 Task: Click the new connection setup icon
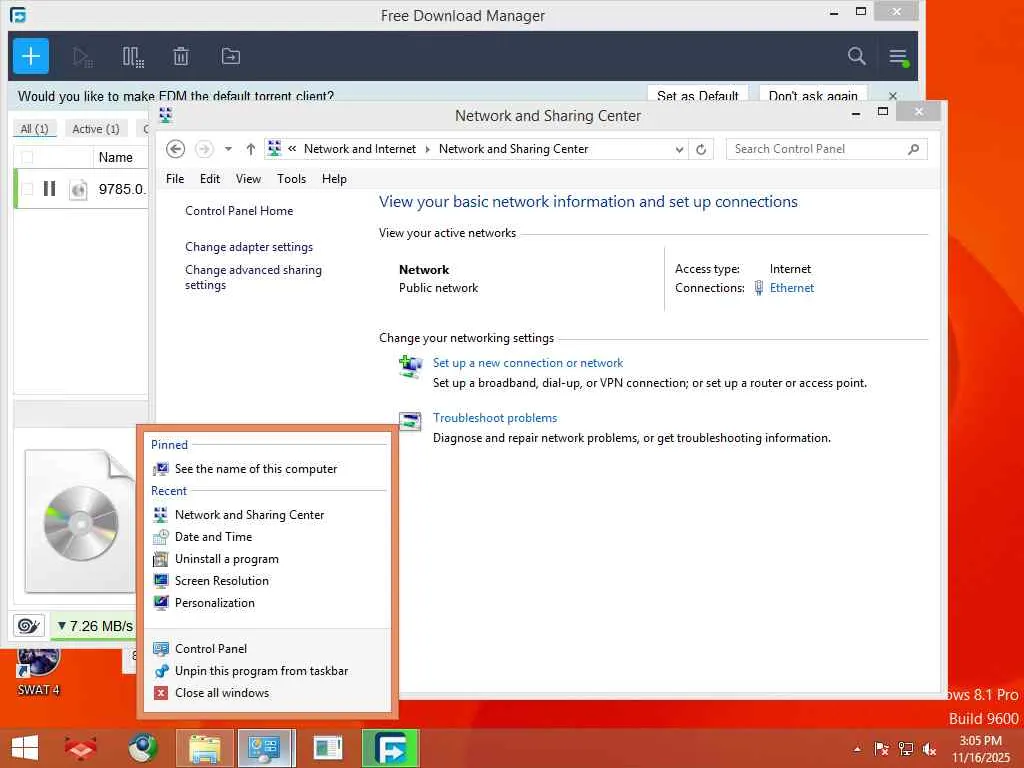pyautogui.click(x=410, y=366)
